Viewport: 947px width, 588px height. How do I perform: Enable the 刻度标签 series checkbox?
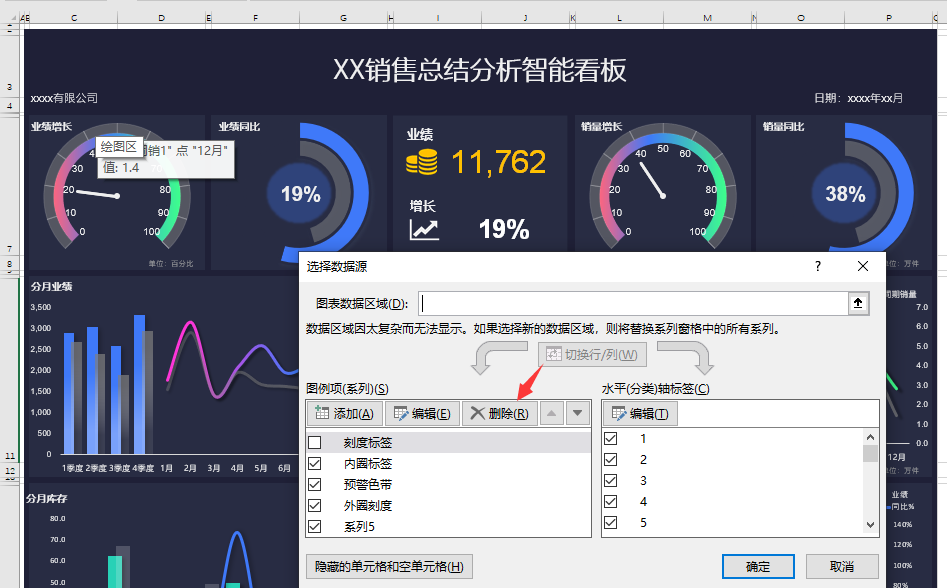pos(315,443)
